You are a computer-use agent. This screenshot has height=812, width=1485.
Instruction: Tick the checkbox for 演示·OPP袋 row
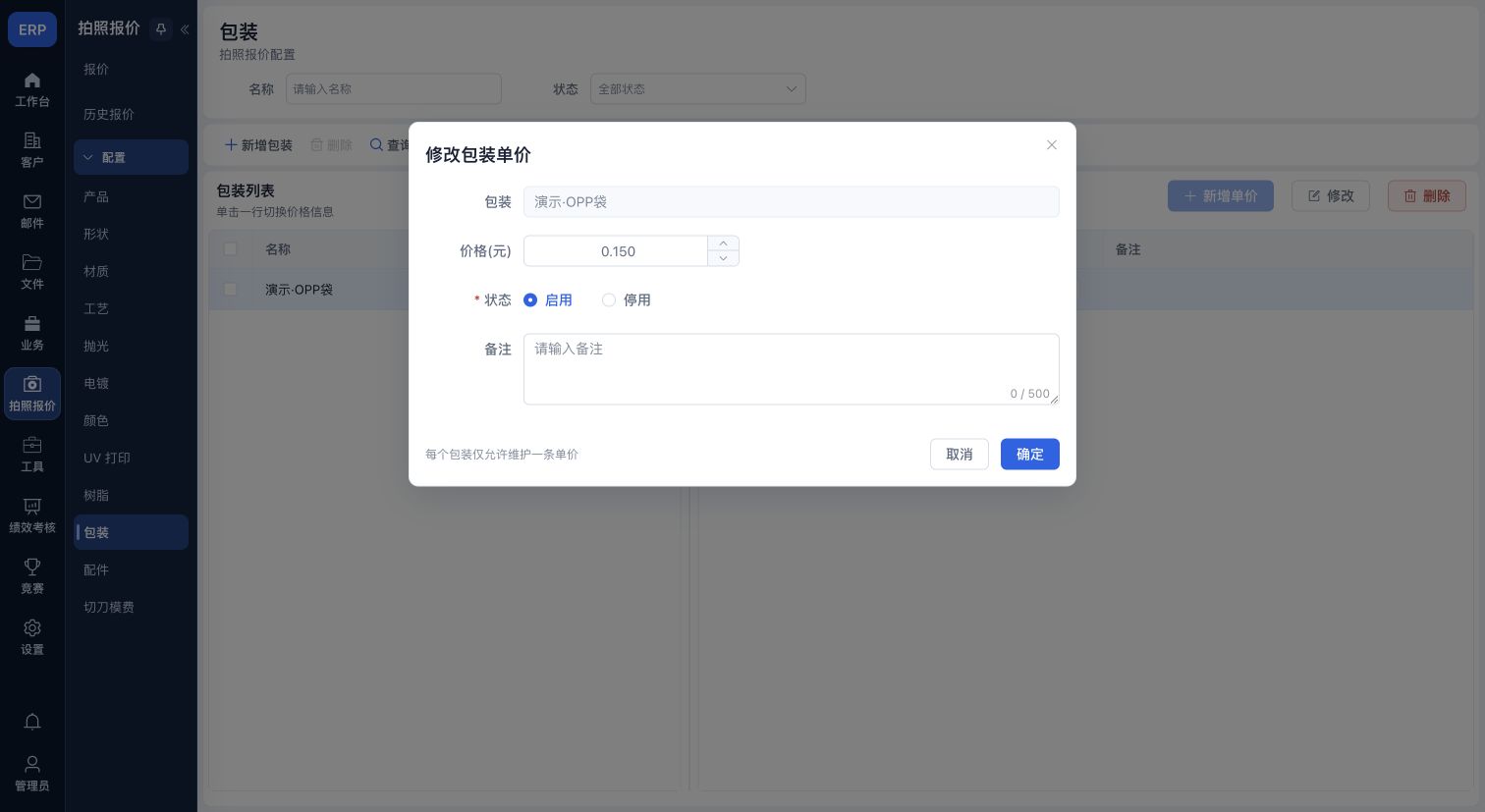[x=230, y=290]
